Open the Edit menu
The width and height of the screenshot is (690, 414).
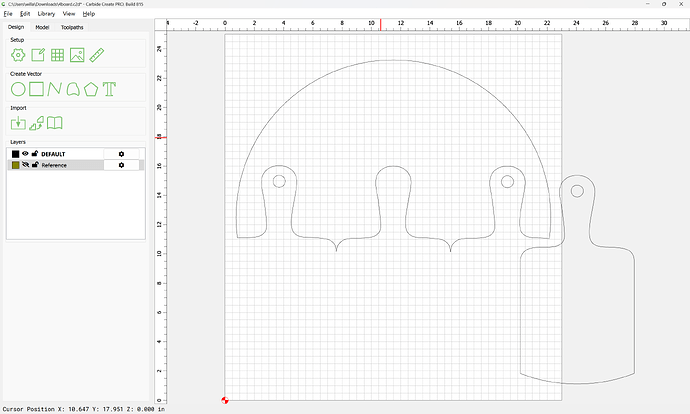point(25,14)
